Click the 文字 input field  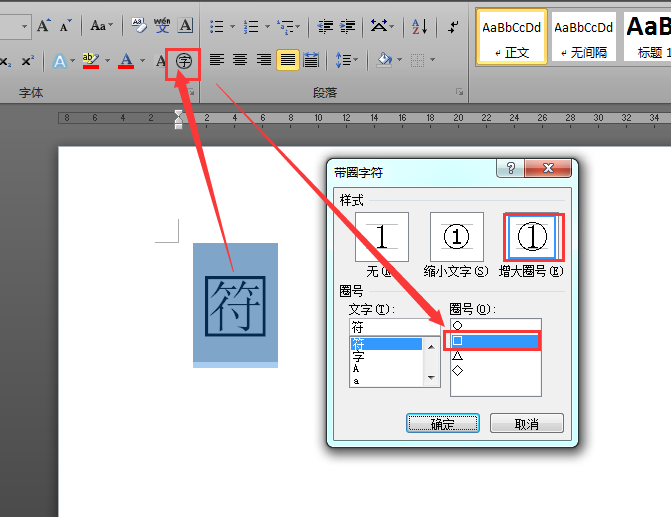pyautogui.click(x=395, y=327)
